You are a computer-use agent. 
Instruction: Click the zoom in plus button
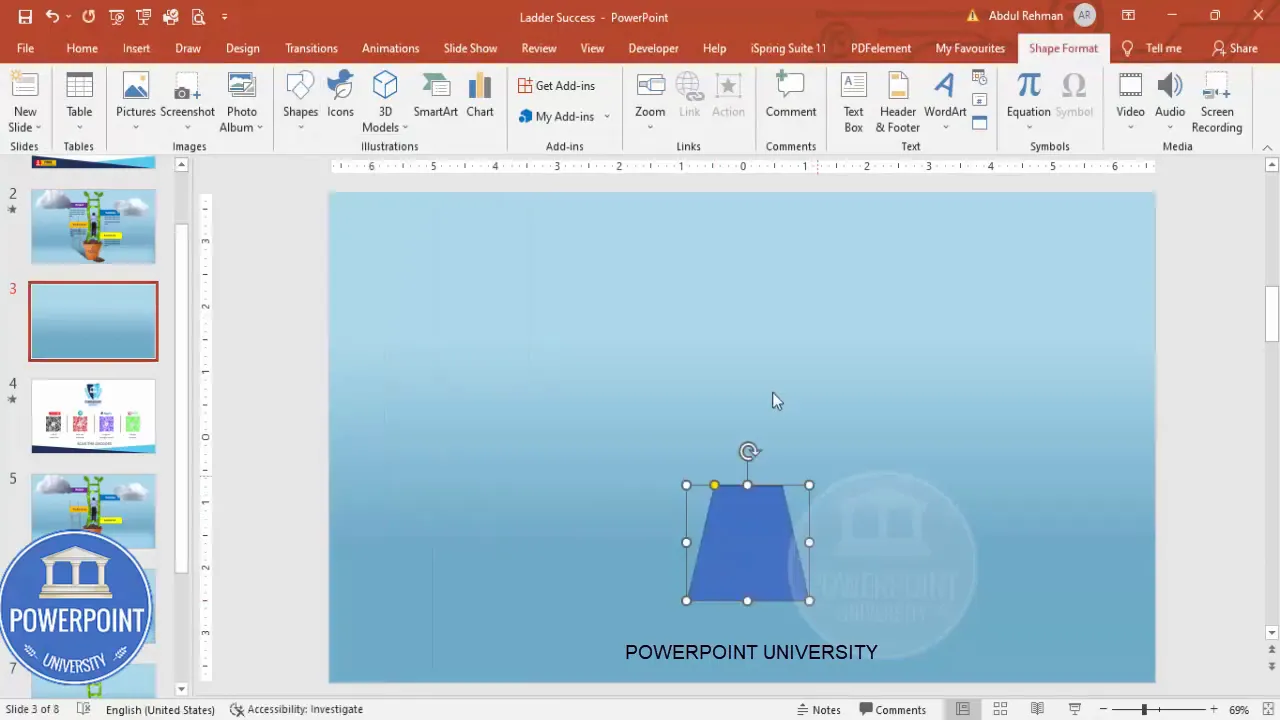(1213, 709)
